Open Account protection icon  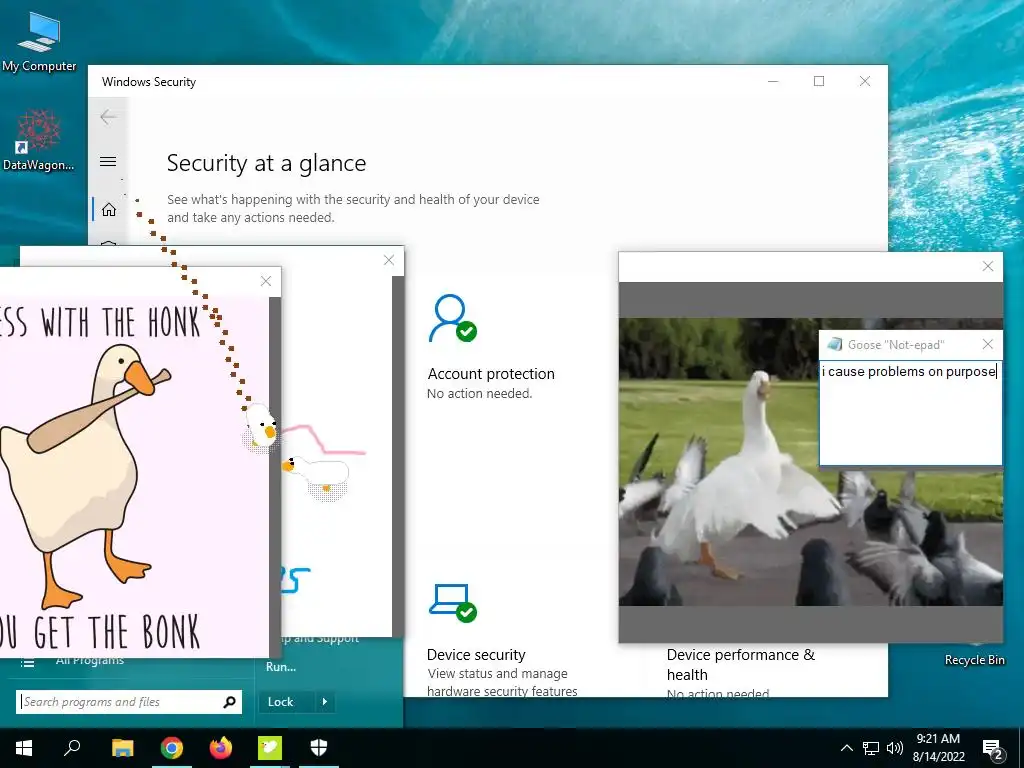tap(453, 318)
